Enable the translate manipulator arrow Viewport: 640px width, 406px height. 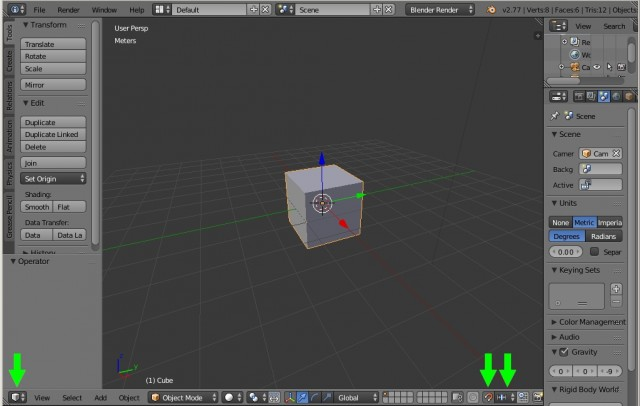point(302,397)
